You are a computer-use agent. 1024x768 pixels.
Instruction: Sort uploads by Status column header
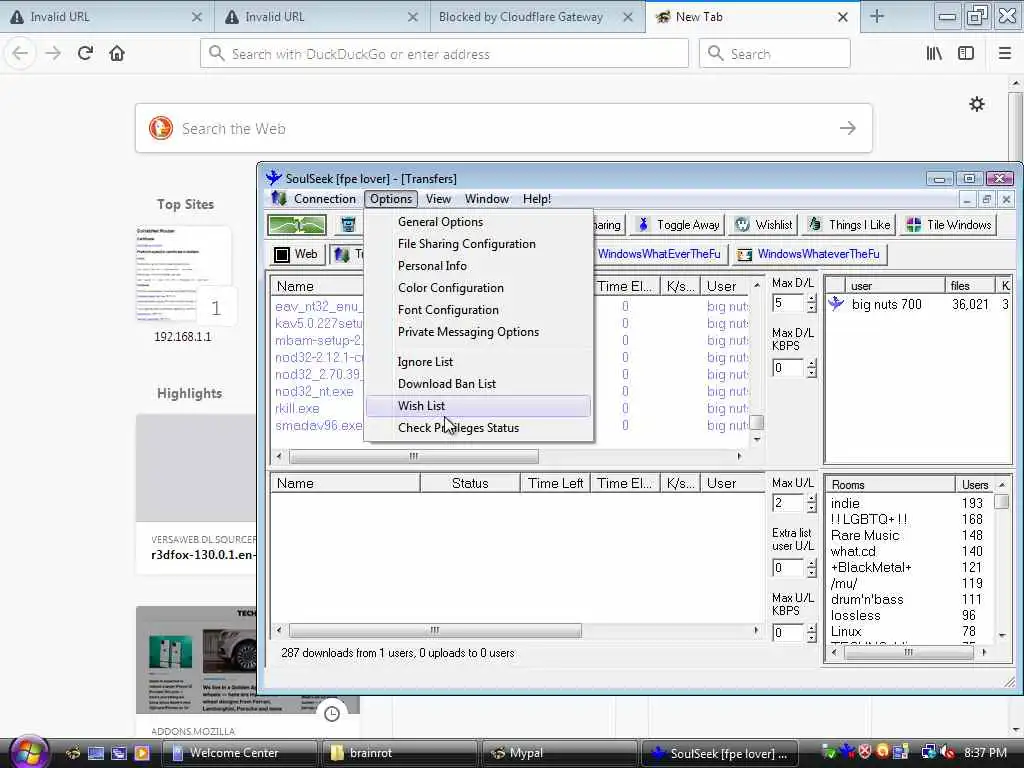point(470,483)
